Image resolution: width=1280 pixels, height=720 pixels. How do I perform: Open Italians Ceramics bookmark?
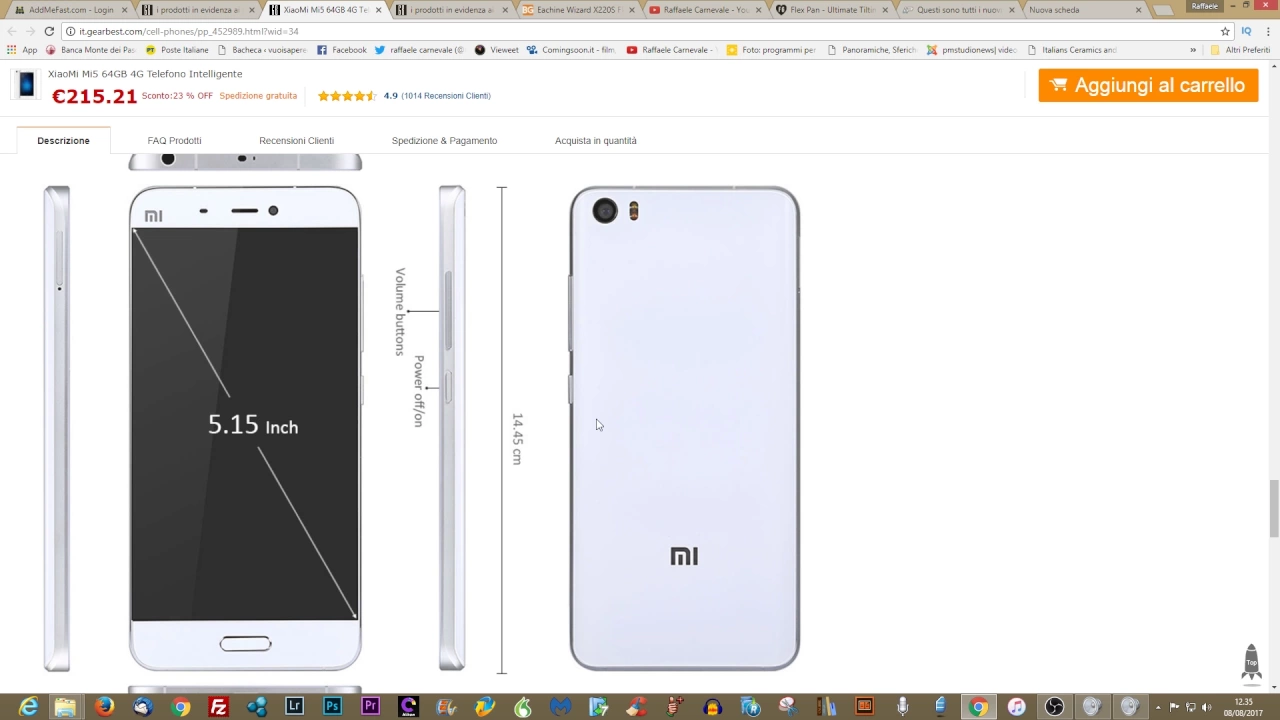(1072, 50)
